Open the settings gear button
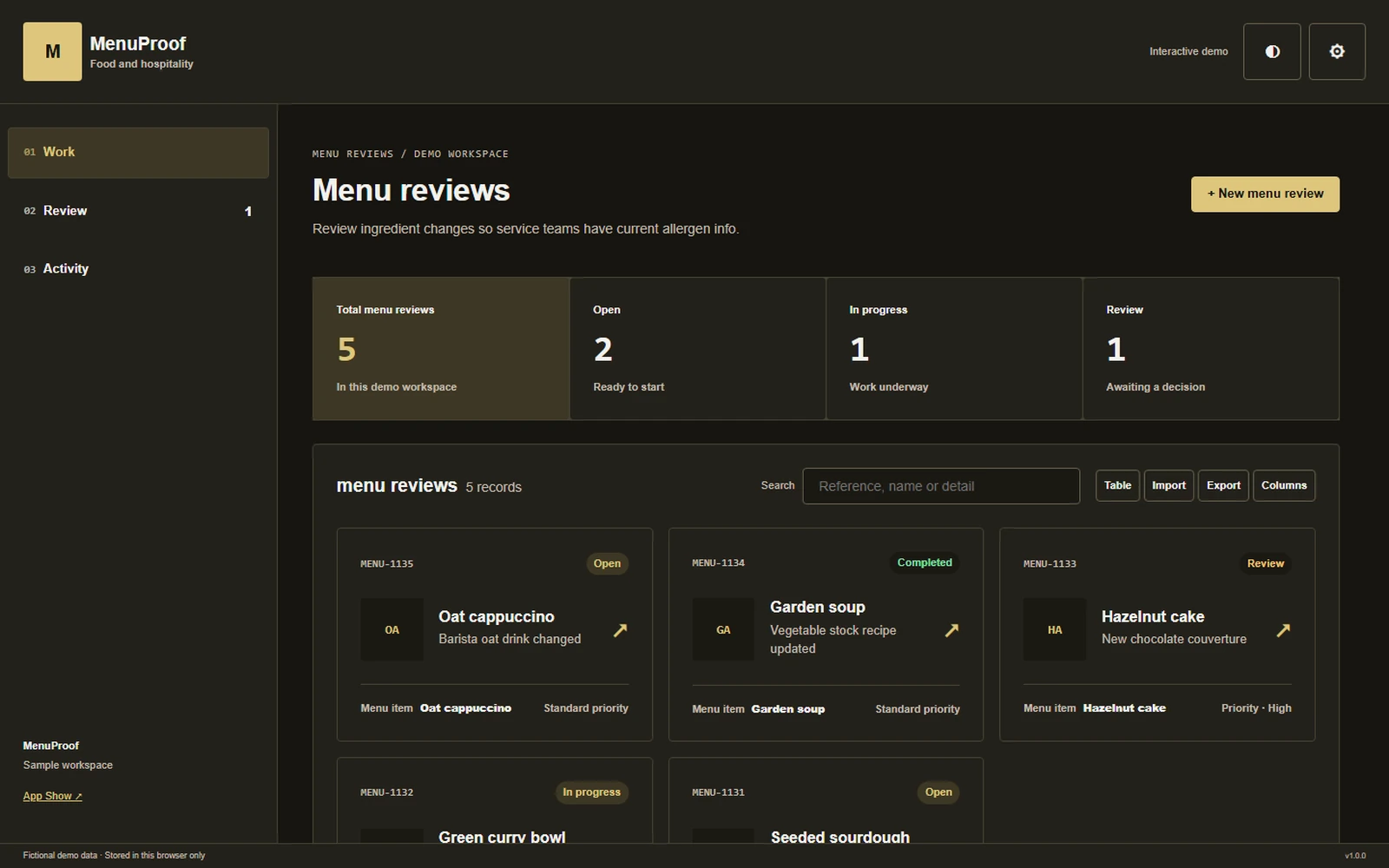The image size is (1389, 868). tap(1337, 51)
